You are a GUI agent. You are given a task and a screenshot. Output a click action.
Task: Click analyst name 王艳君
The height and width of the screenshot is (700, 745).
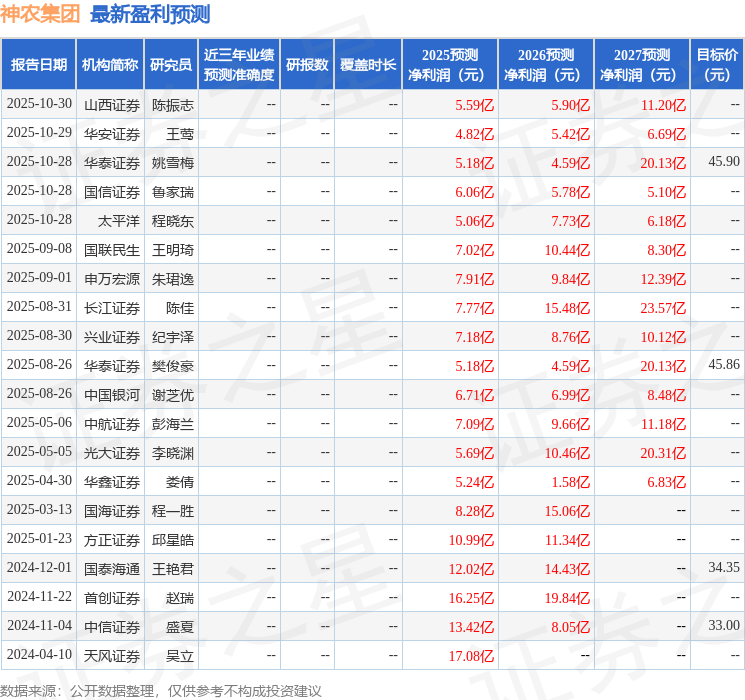coord(172,569)
